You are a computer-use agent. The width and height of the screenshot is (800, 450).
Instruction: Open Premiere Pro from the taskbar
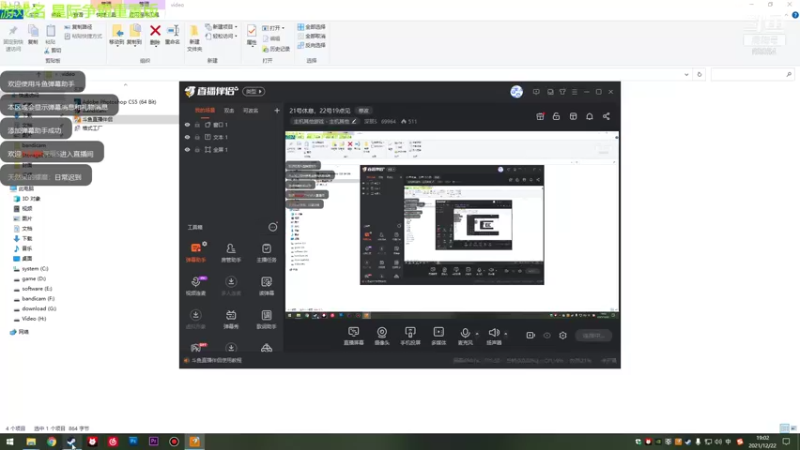click(x=154, y=442)
